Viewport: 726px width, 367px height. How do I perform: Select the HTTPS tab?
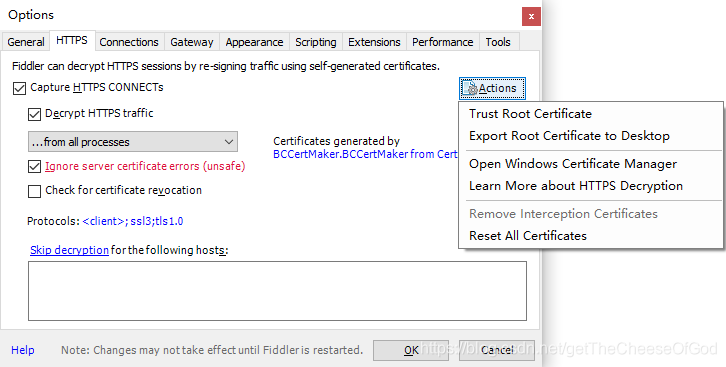coord(72,41)
